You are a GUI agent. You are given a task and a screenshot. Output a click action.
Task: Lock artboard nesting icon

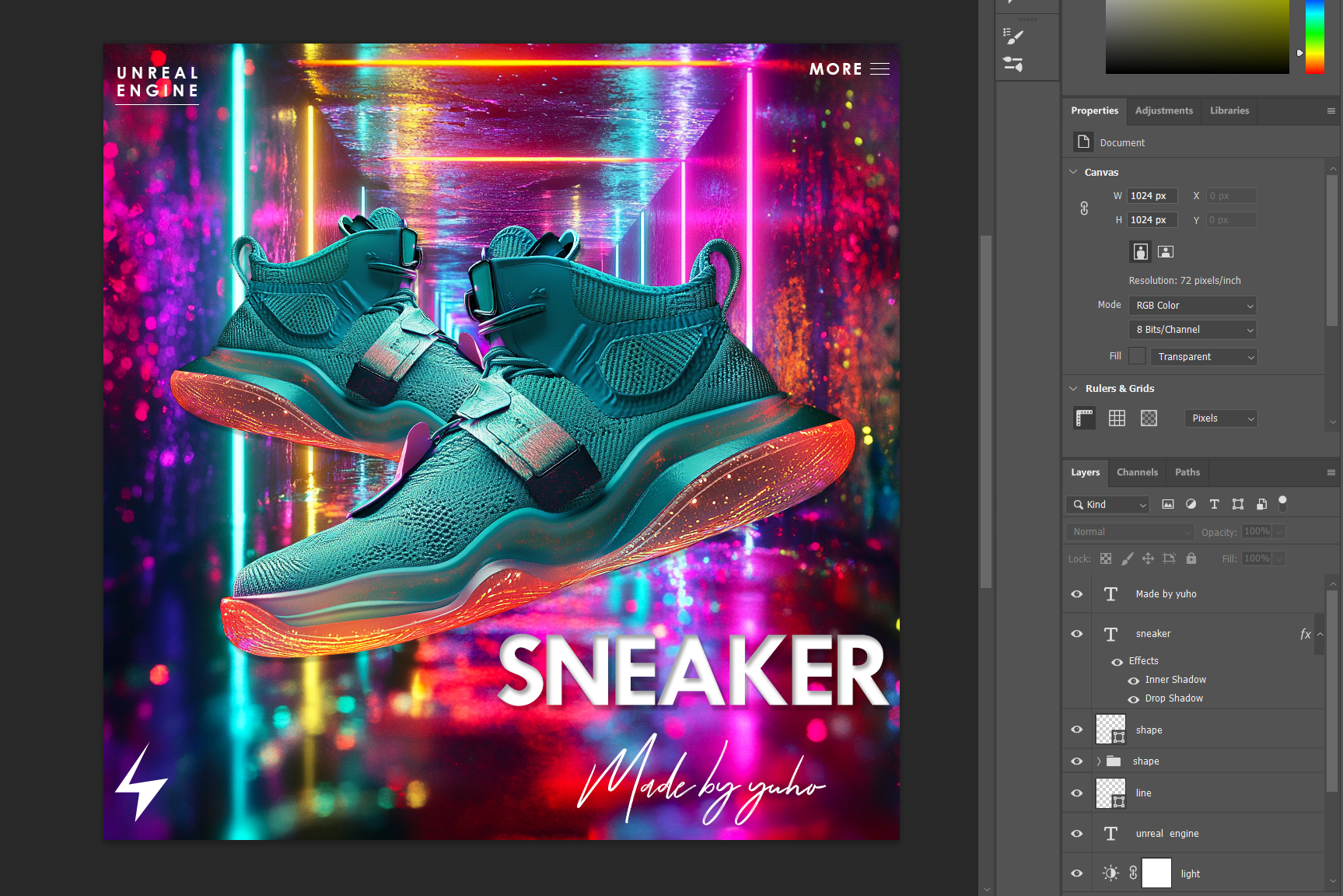pyautogui.click(x=1169, y=558)
